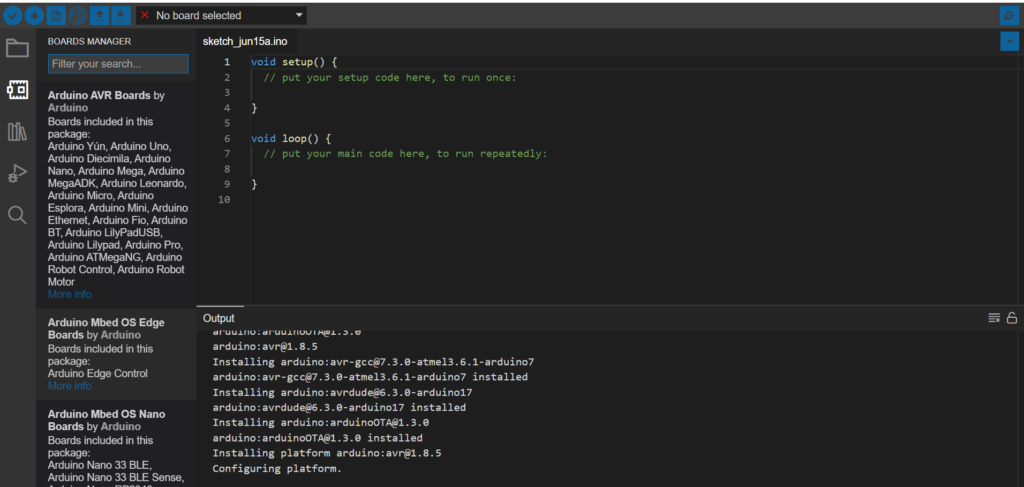This screenshot has width=1024, height=487.
Task: Select the sketch_jun15a.ino tab
Action: [245, 41]
